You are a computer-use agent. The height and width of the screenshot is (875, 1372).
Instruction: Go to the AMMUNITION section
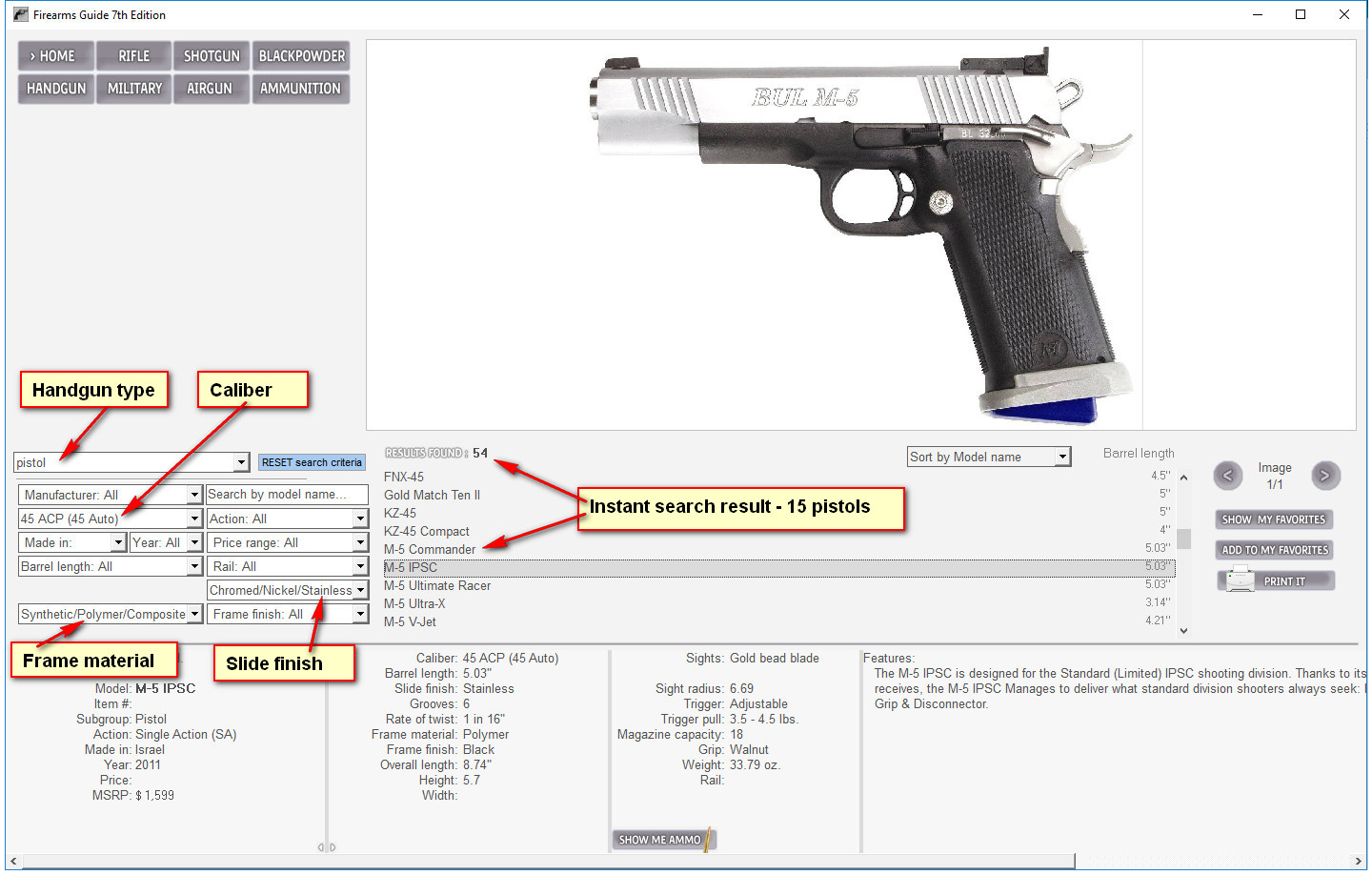300,89
